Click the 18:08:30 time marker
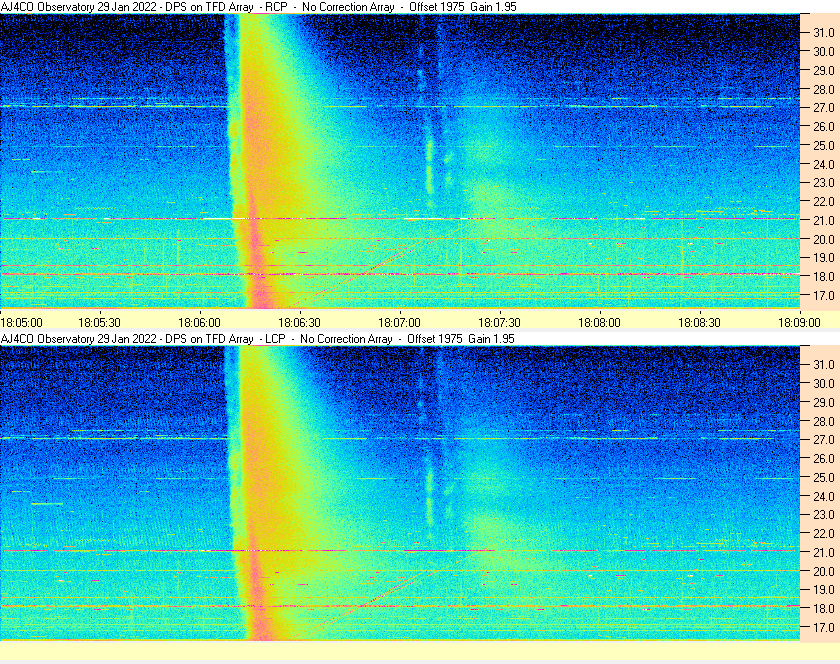 (700, 323)
